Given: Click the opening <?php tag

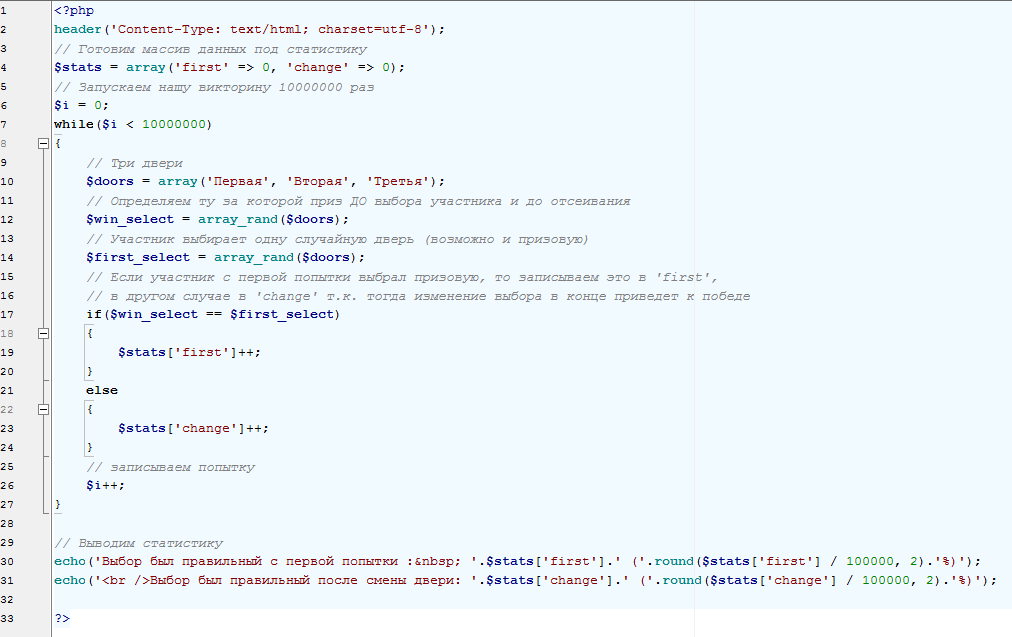Looking at the screenshot, I should tap(74, 11).
